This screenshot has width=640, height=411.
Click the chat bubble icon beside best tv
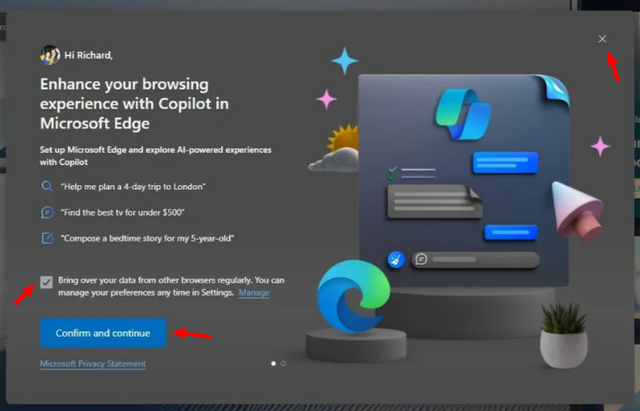pyautogui.click(x=47, y=212)
